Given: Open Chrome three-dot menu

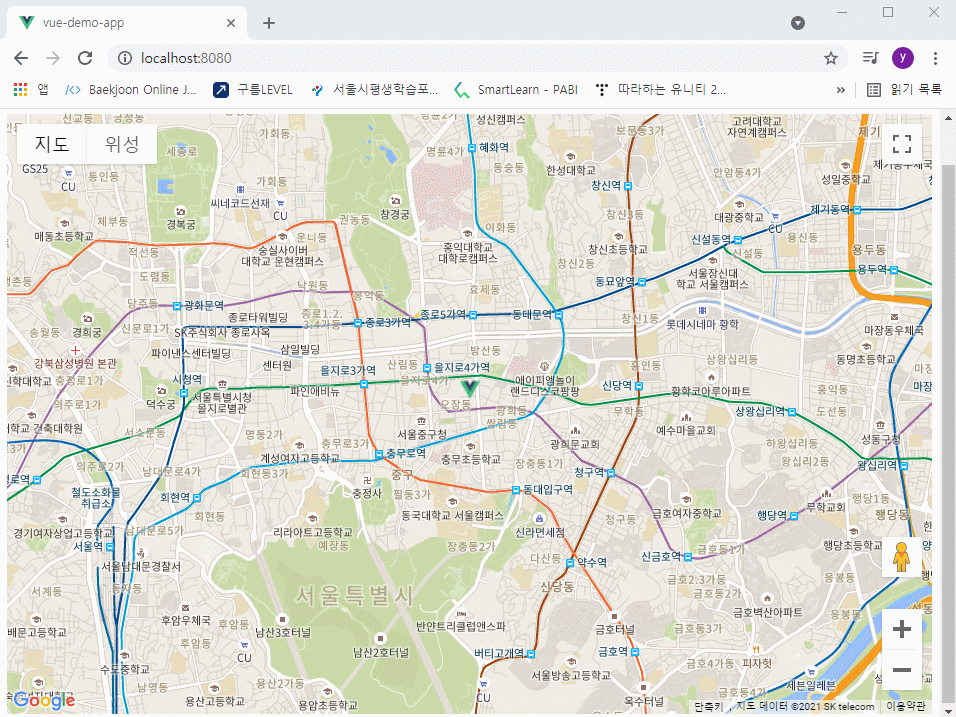Looking at the screenshot, I should pyautogui.click(x=935, y=58).
